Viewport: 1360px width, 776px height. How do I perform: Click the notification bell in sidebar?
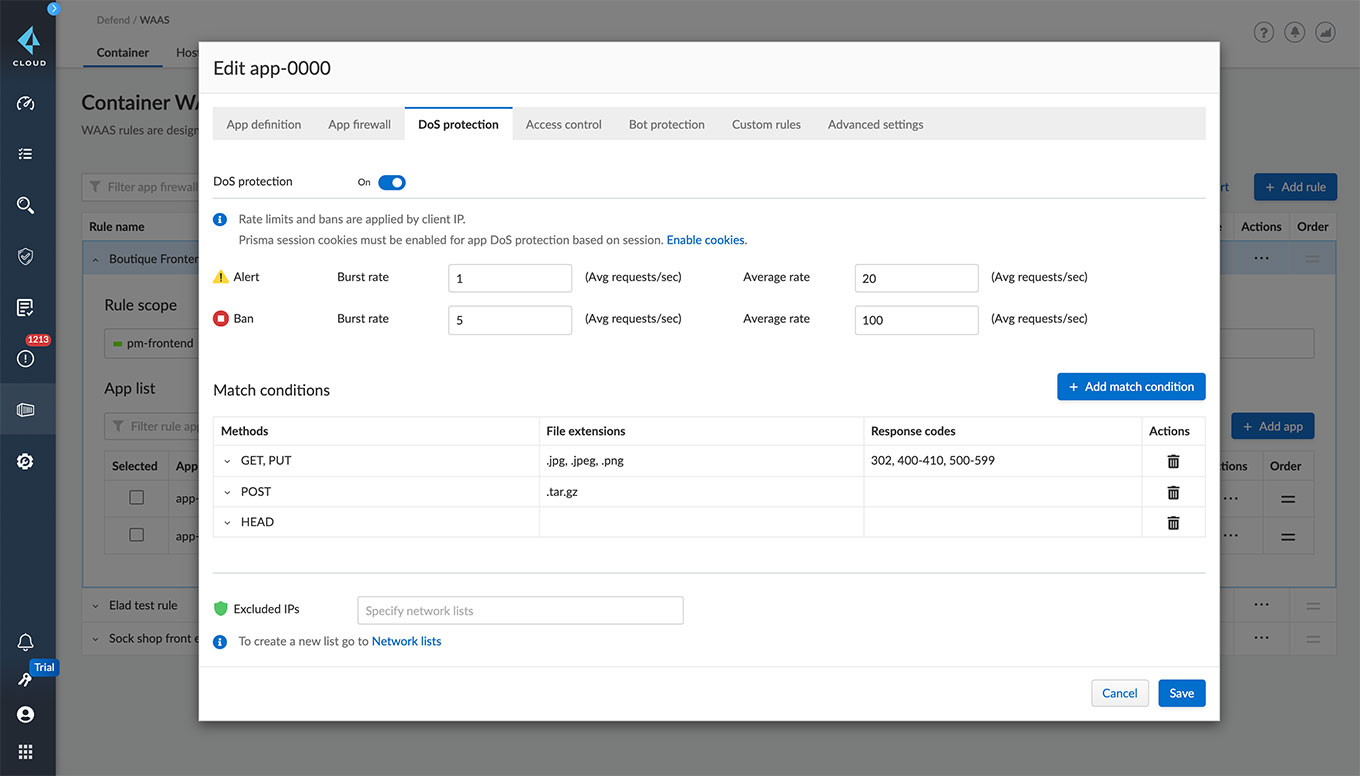click(26, 642)
